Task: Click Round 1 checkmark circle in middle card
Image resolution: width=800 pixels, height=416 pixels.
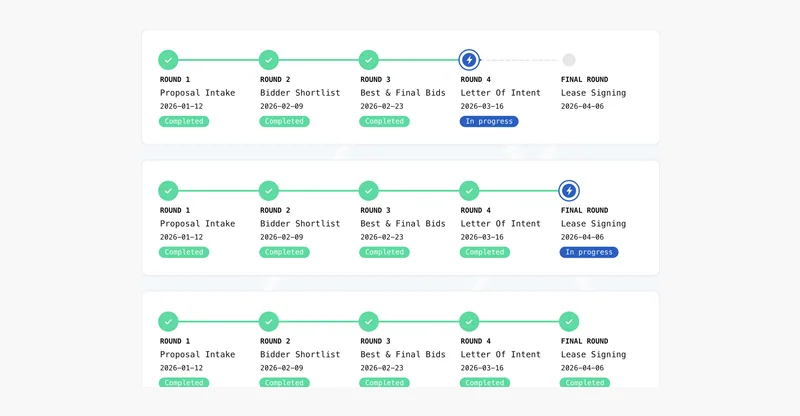Action: pos(168,191)
